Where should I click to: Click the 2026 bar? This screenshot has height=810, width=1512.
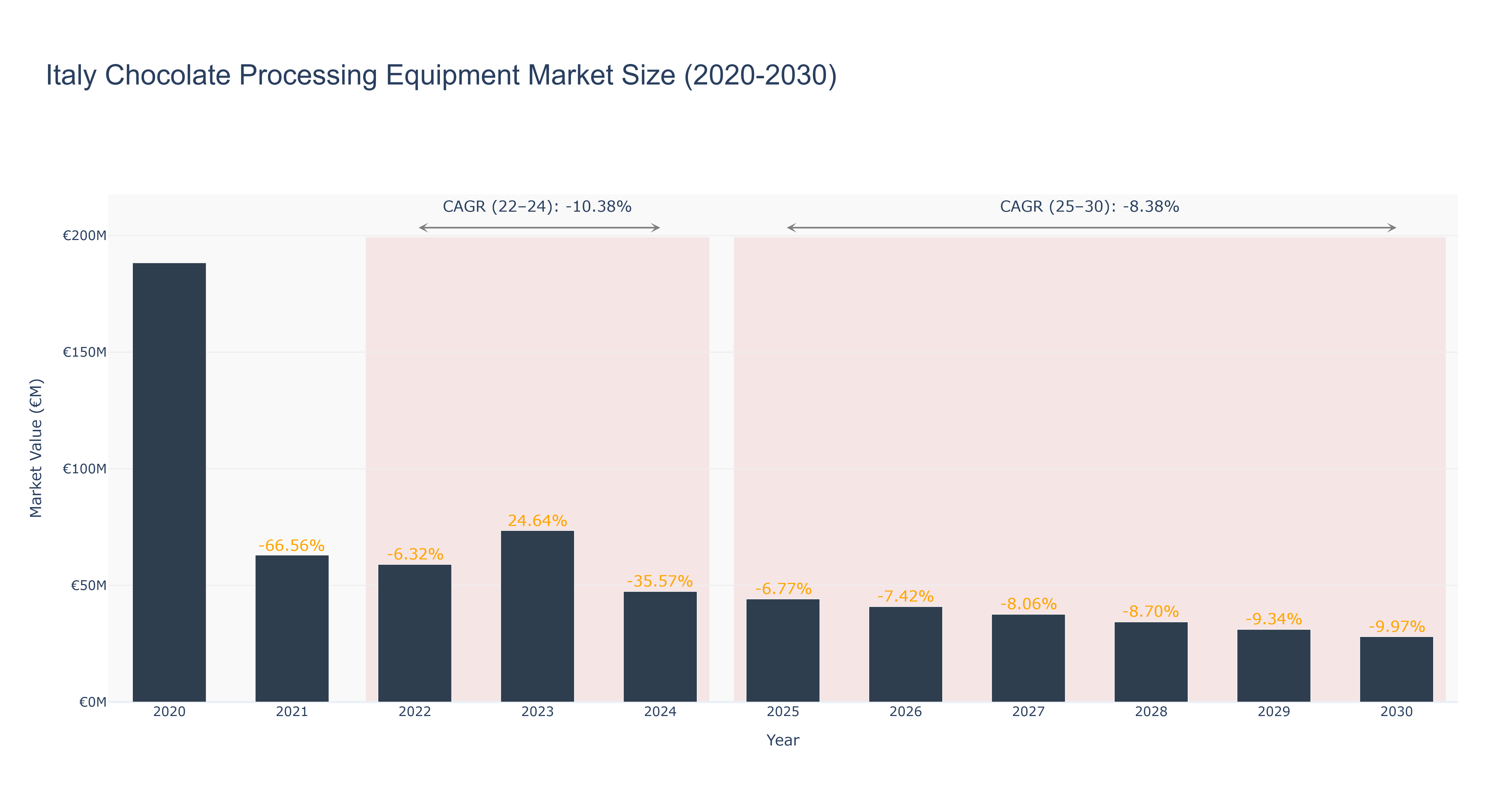point(905,654)
